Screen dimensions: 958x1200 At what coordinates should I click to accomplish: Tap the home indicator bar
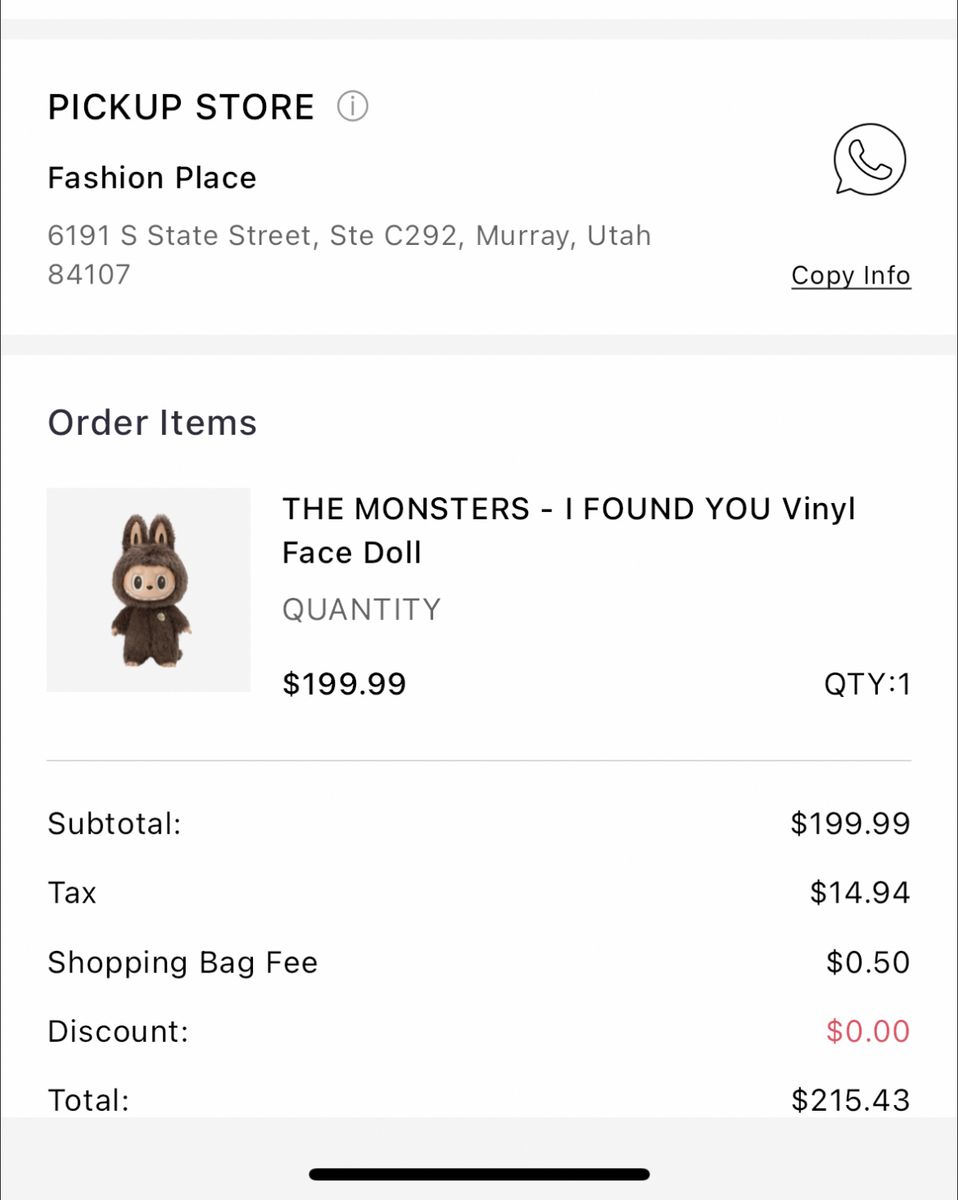coord(479,1174)
